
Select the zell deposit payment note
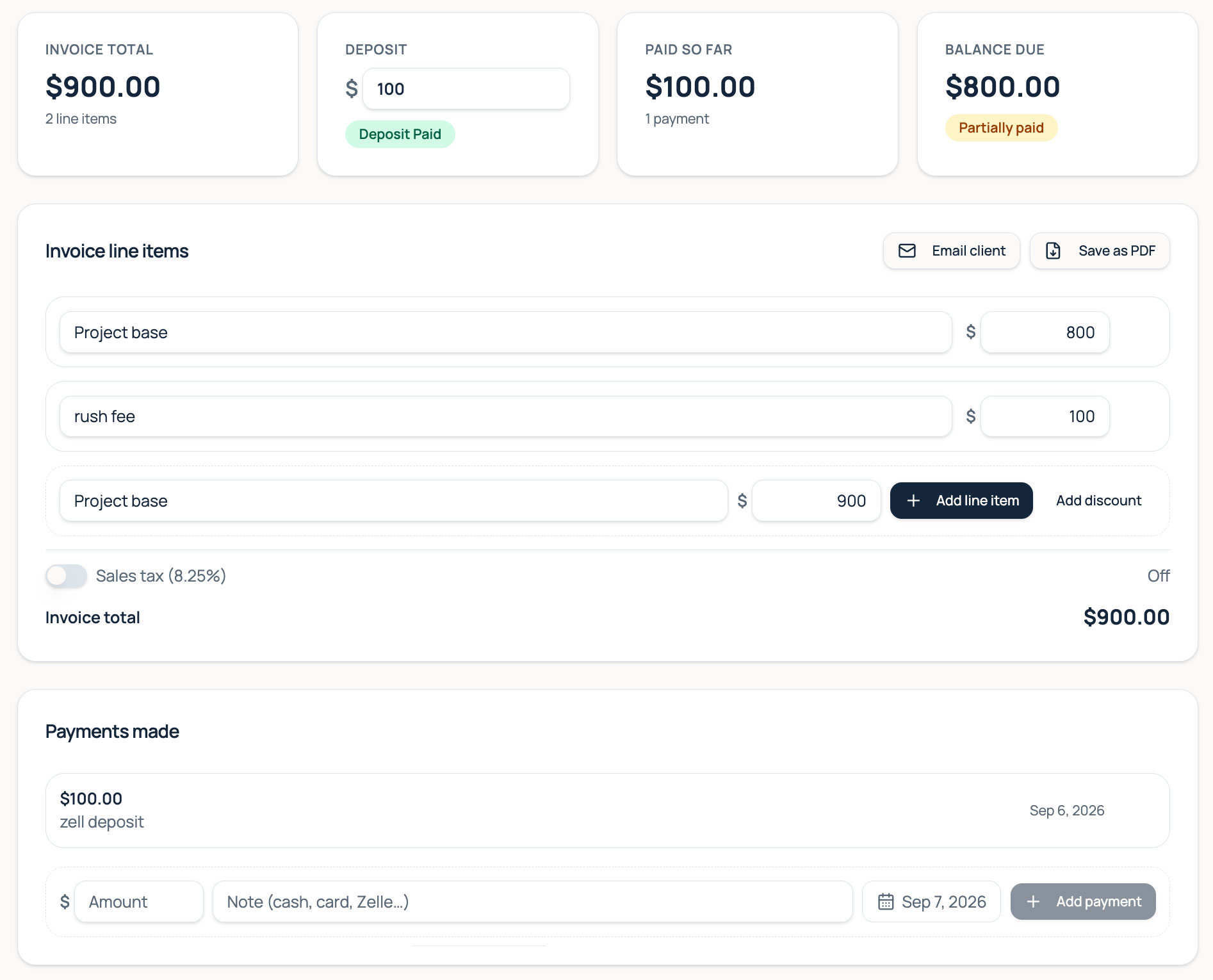click(102, 822)
